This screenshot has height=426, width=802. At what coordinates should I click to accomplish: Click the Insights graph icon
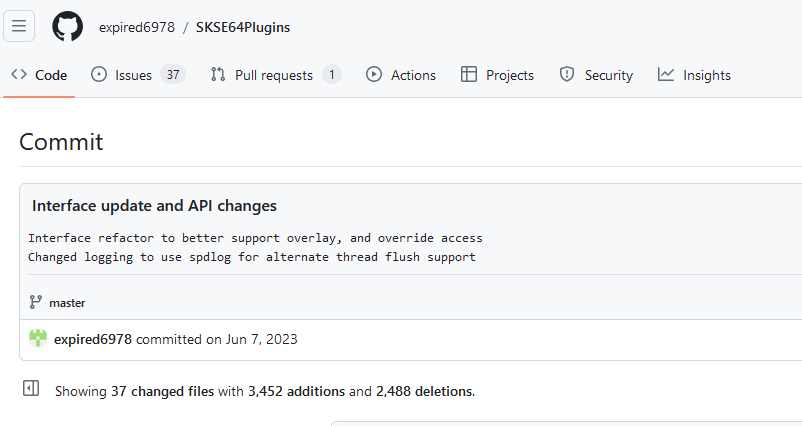(666, 75)
